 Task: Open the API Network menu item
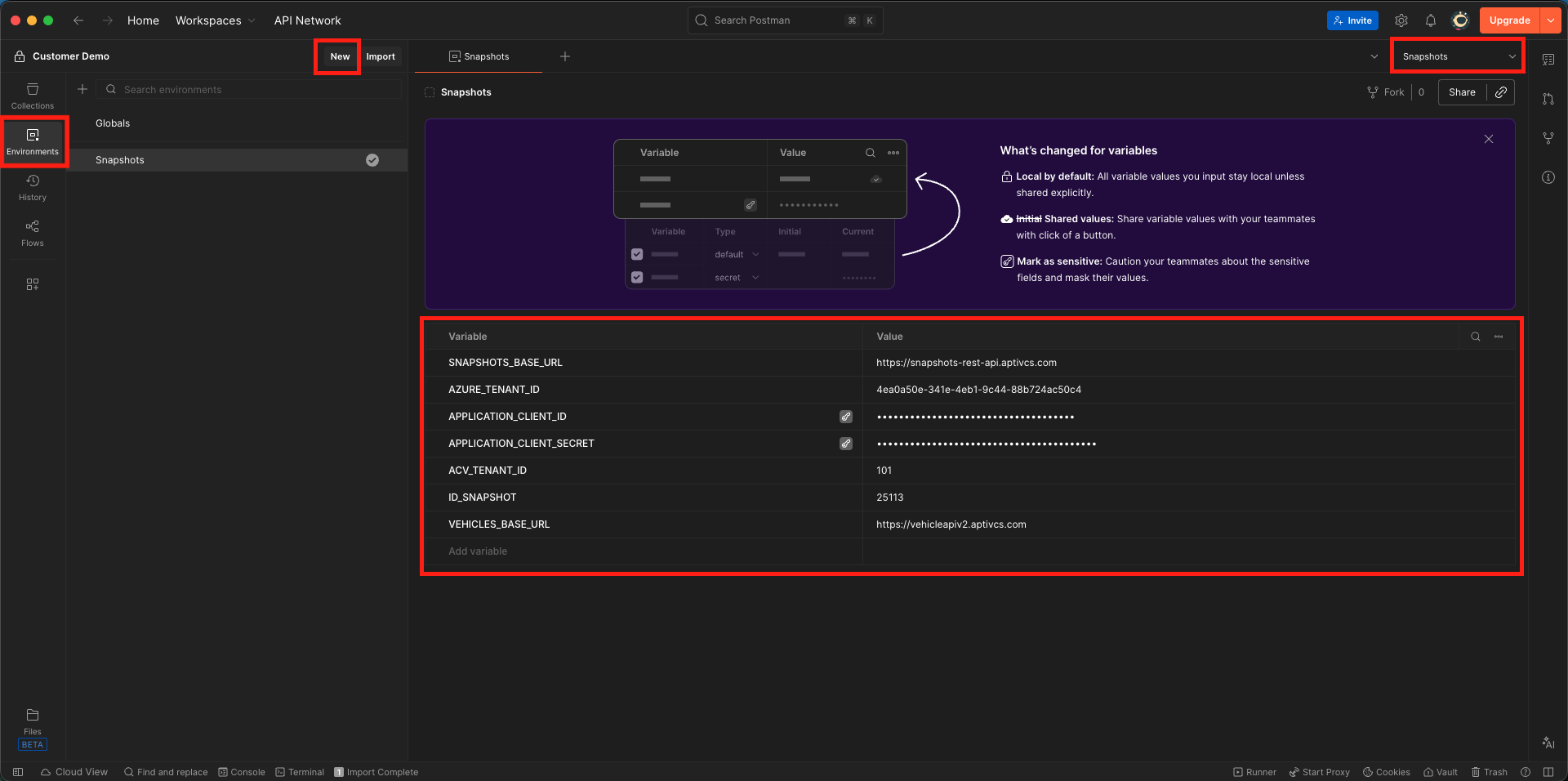click(x=307, y=20)
